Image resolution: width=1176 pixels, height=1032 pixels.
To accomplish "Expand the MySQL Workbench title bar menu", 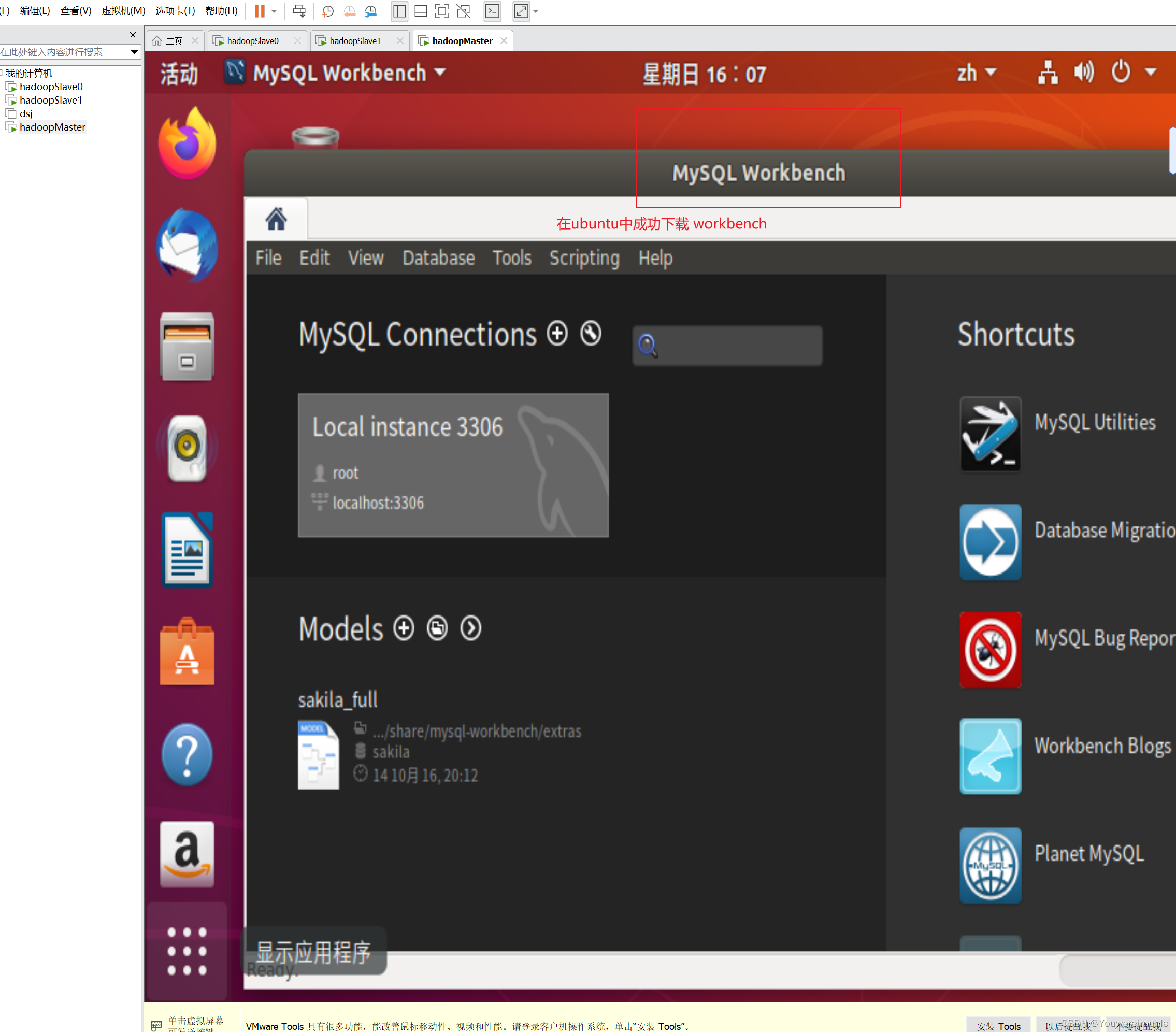I will click(x=440, y=73).
